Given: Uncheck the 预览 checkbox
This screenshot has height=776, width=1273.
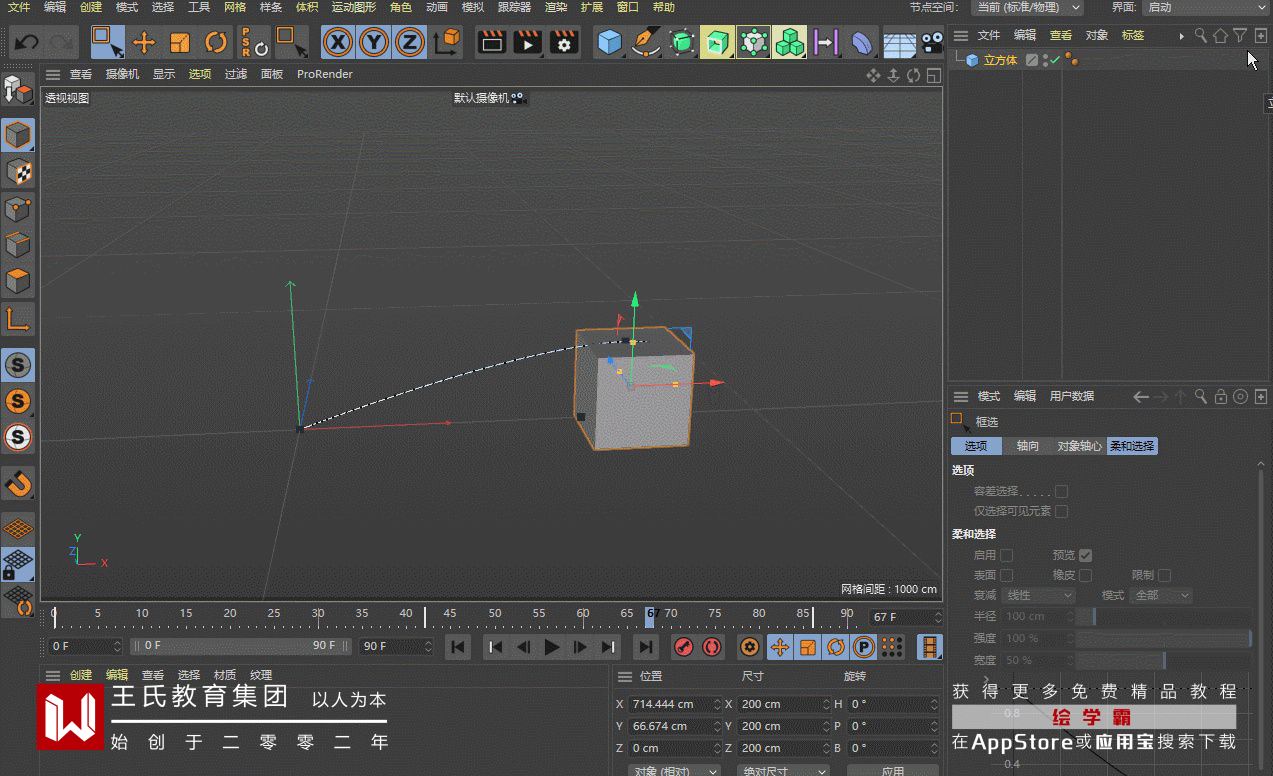Looking at the screenshot, I should click(1085, 555).
